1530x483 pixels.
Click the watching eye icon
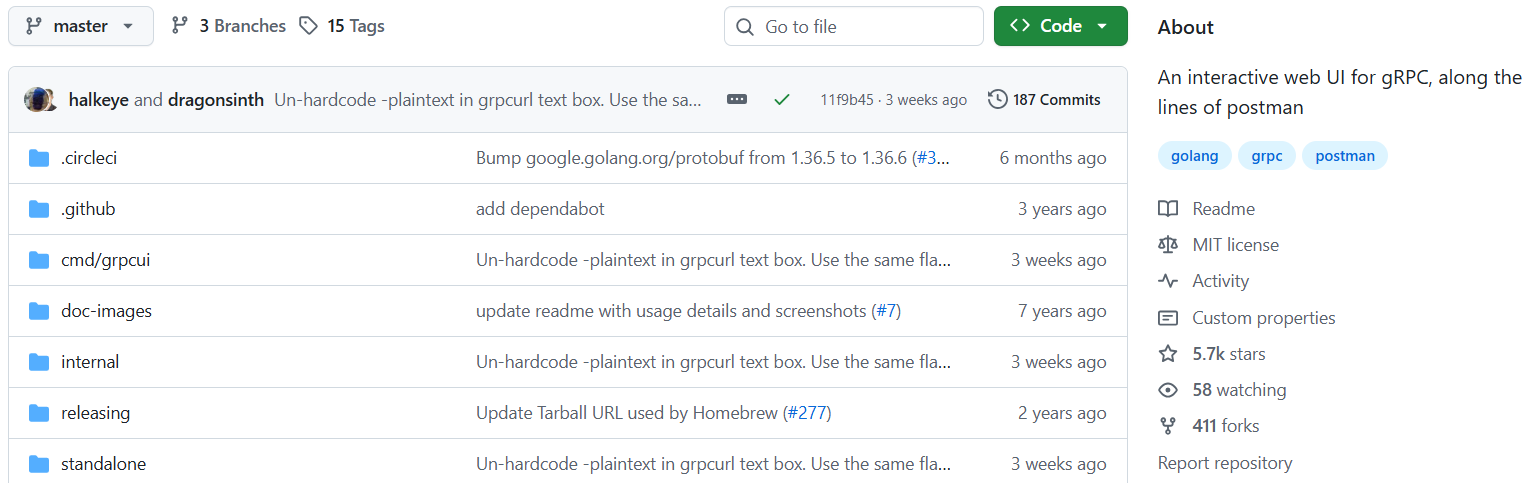pos(1168,390)
